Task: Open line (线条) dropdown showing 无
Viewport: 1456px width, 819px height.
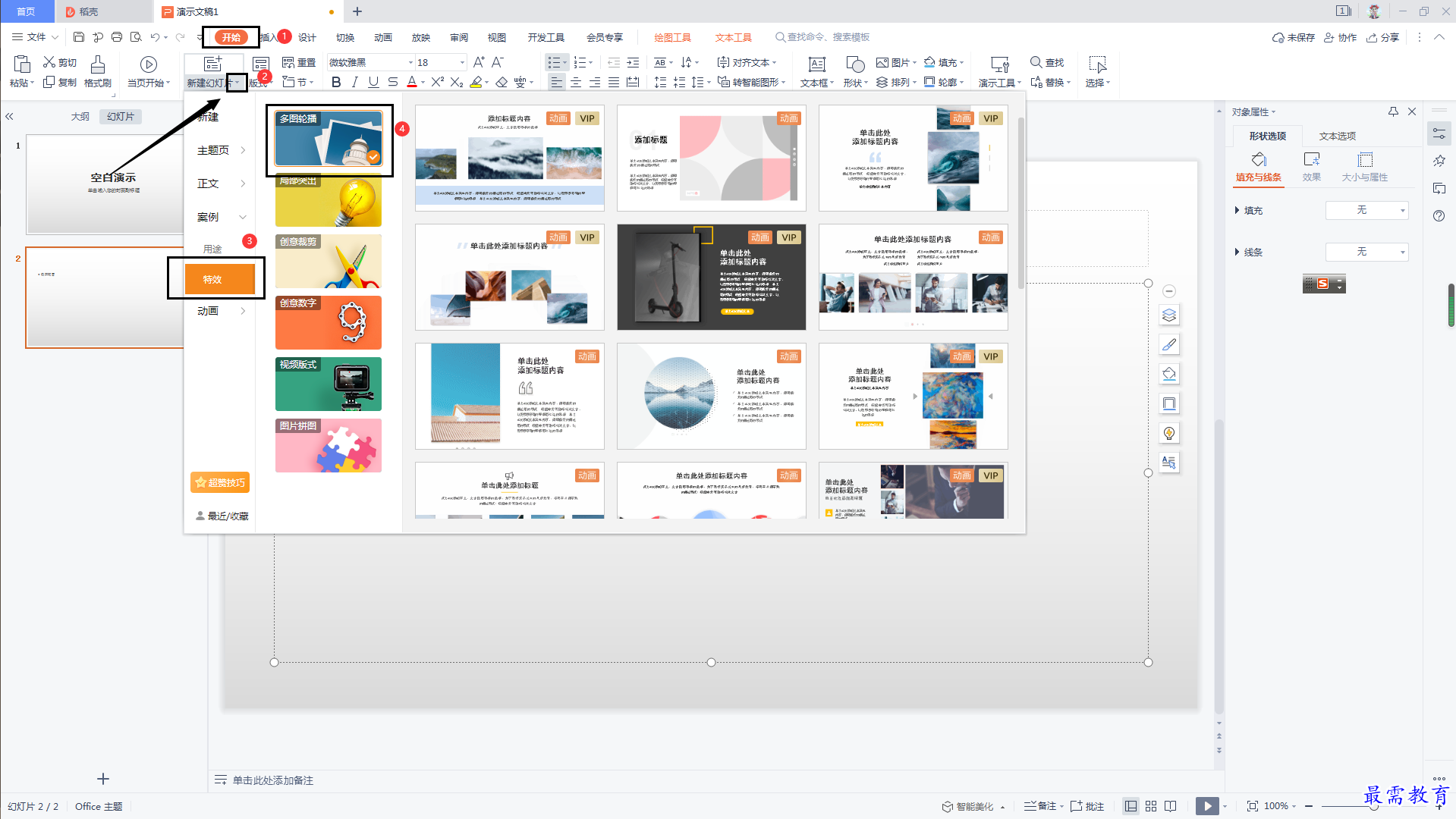Action: [1366, 252]
